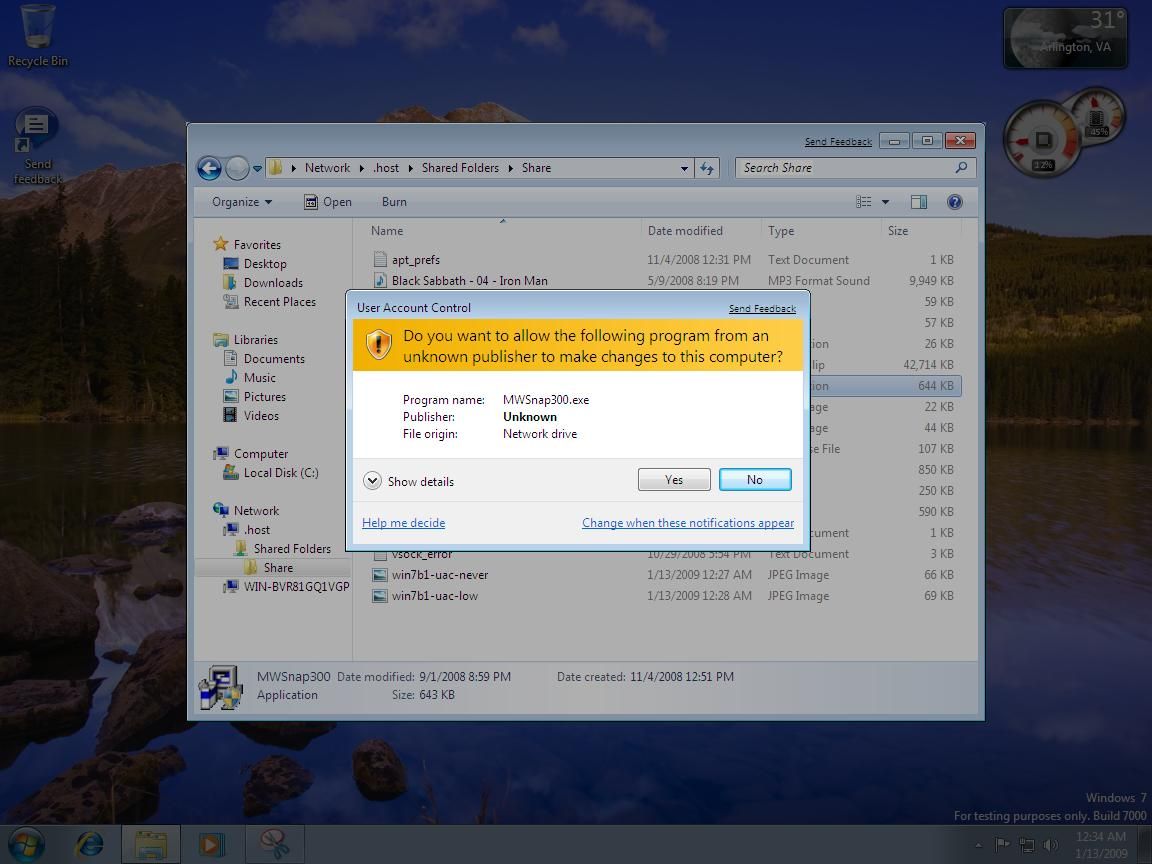Select Local Disk (C:) in navigation pane
The width and height of the screenshot is (1152, 864).
tap(280, 473)
